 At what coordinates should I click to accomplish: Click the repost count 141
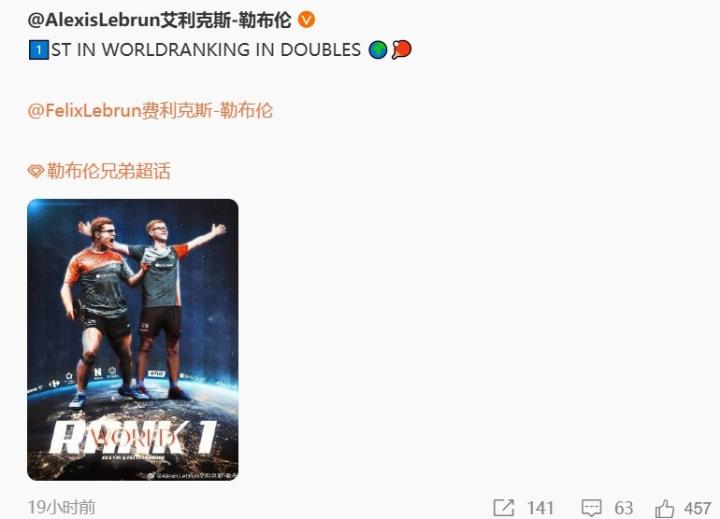(x=540, y=508)
